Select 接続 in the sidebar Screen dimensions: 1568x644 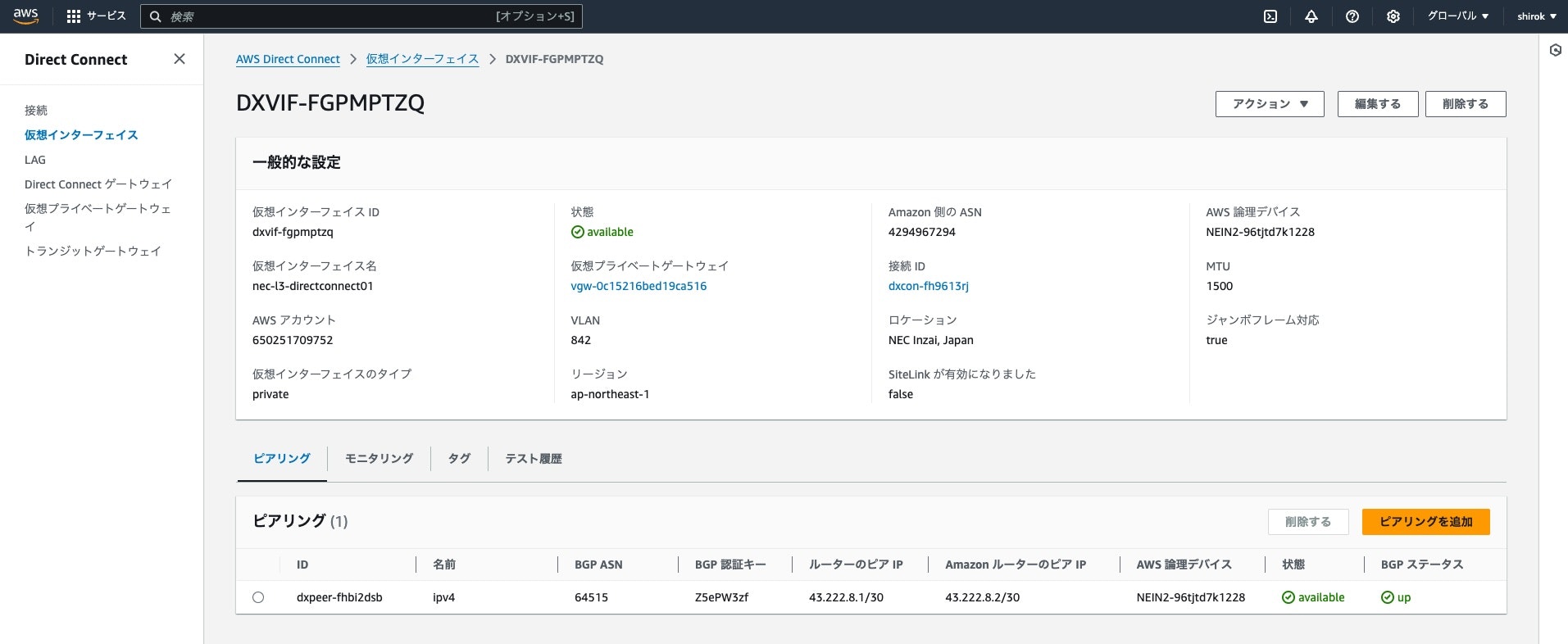36,110
